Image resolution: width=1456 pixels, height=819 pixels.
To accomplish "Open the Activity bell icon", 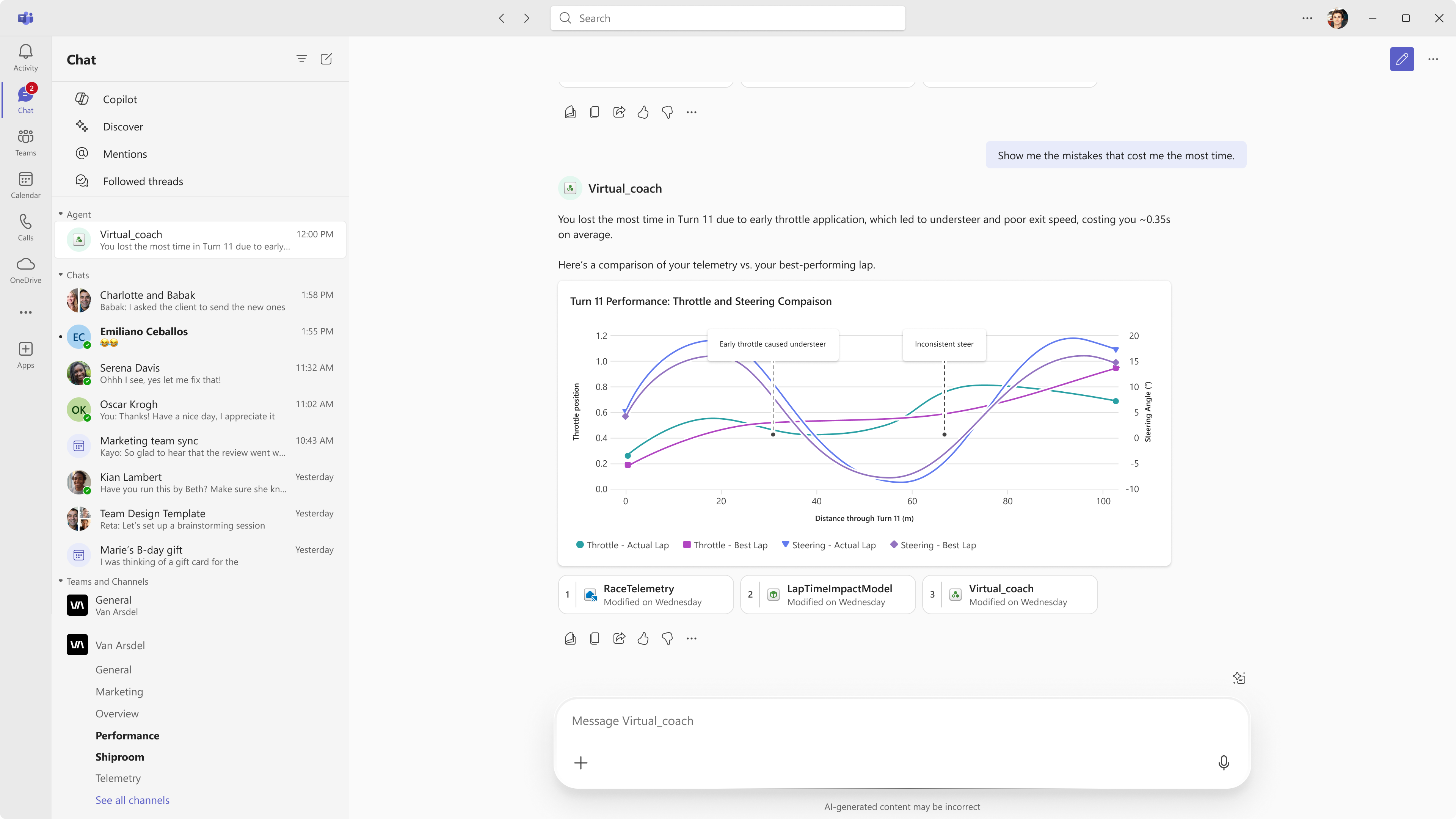I will click(25, 57).
